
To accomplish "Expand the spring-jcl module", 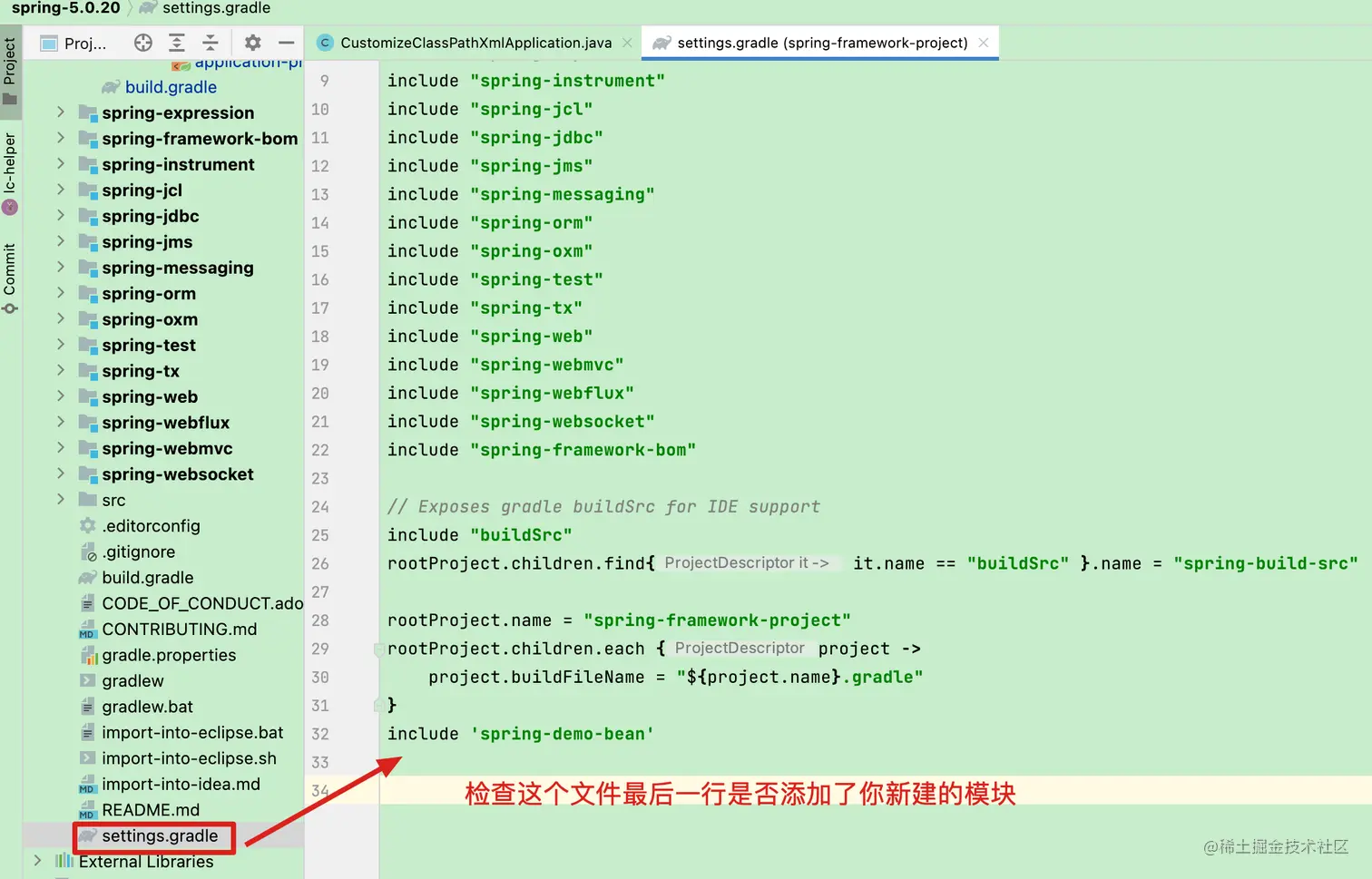I will point(61,190).
